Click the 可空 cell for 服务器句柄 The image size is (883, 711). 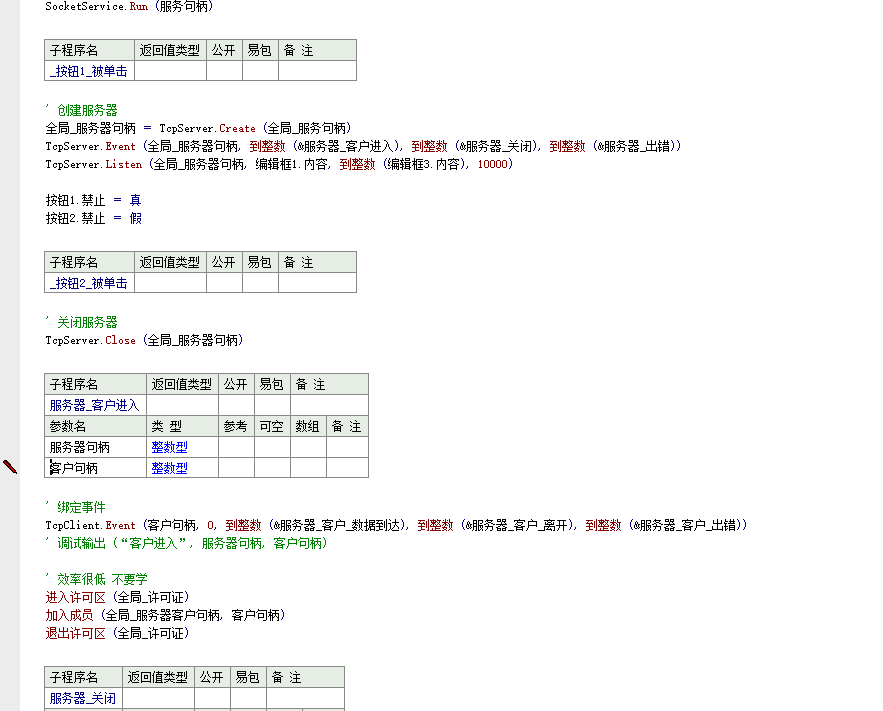click(273, 448)
